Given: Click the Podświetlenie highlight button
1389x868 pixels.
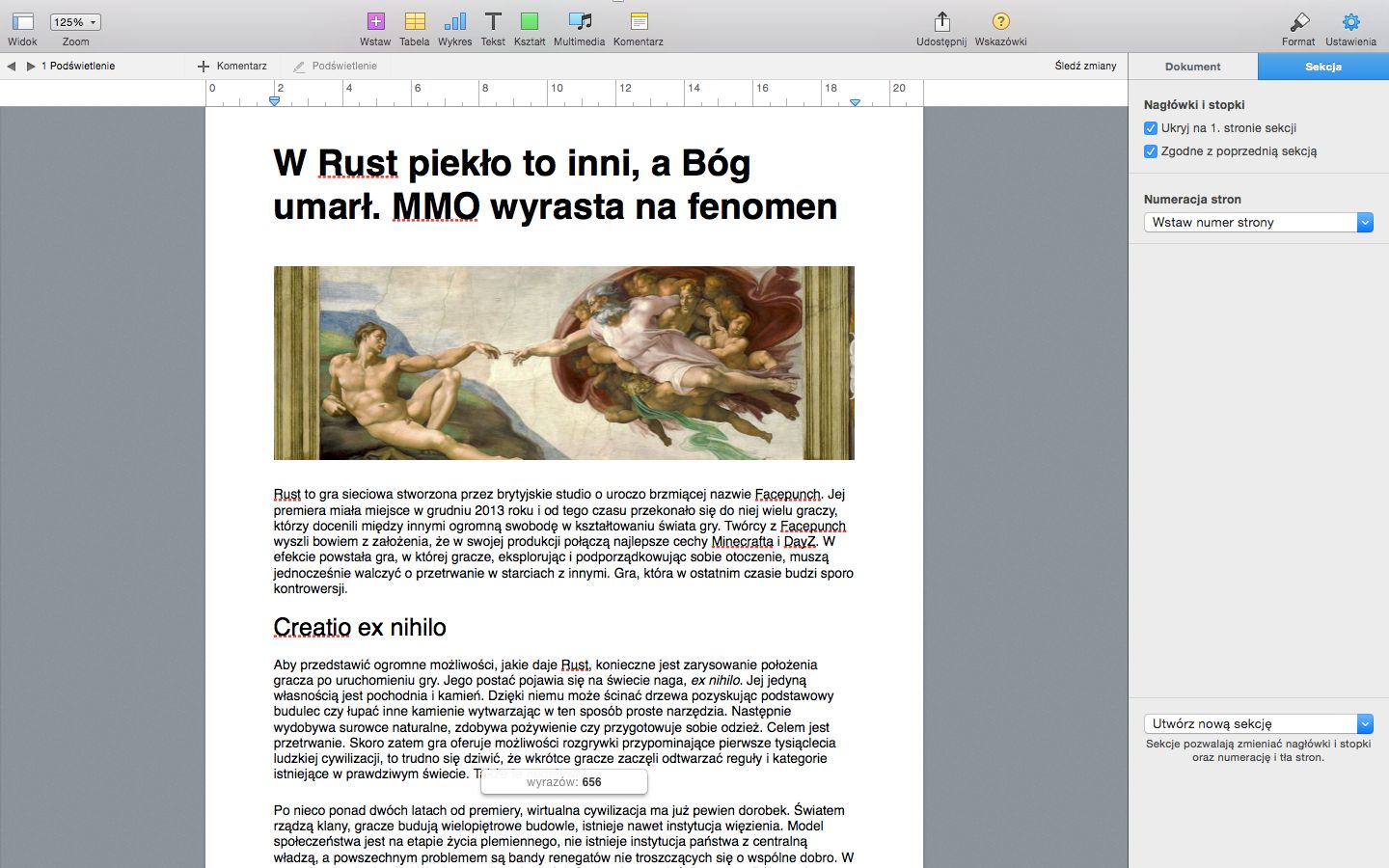Looking at the screenshot, I should coord(336,66).
